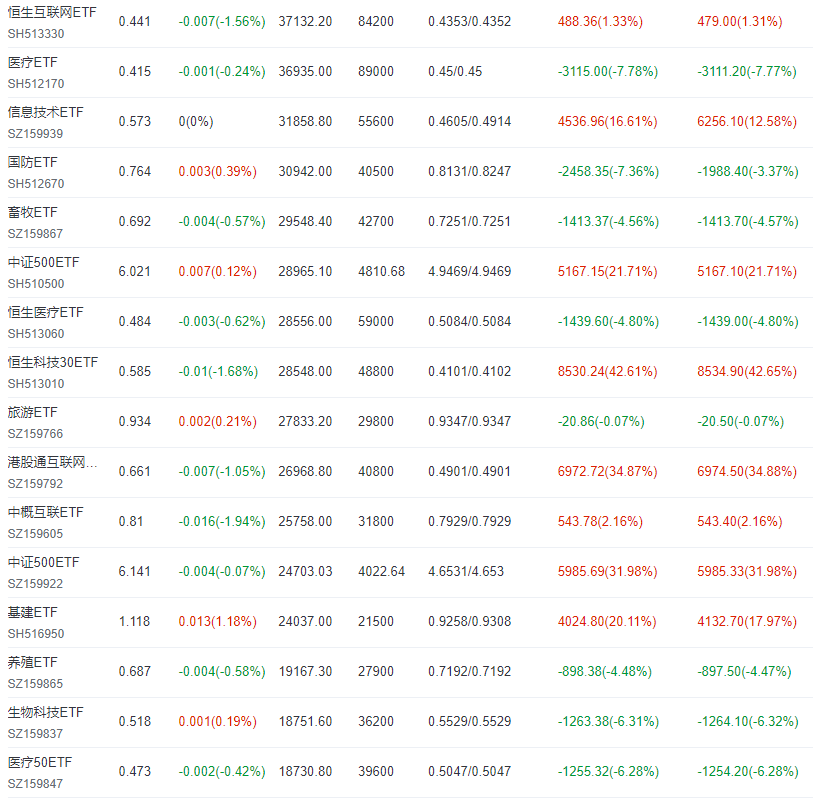Open the 中概互联ETF fund name
This screenshot has height=800, width=813.
tap(45, 512)
